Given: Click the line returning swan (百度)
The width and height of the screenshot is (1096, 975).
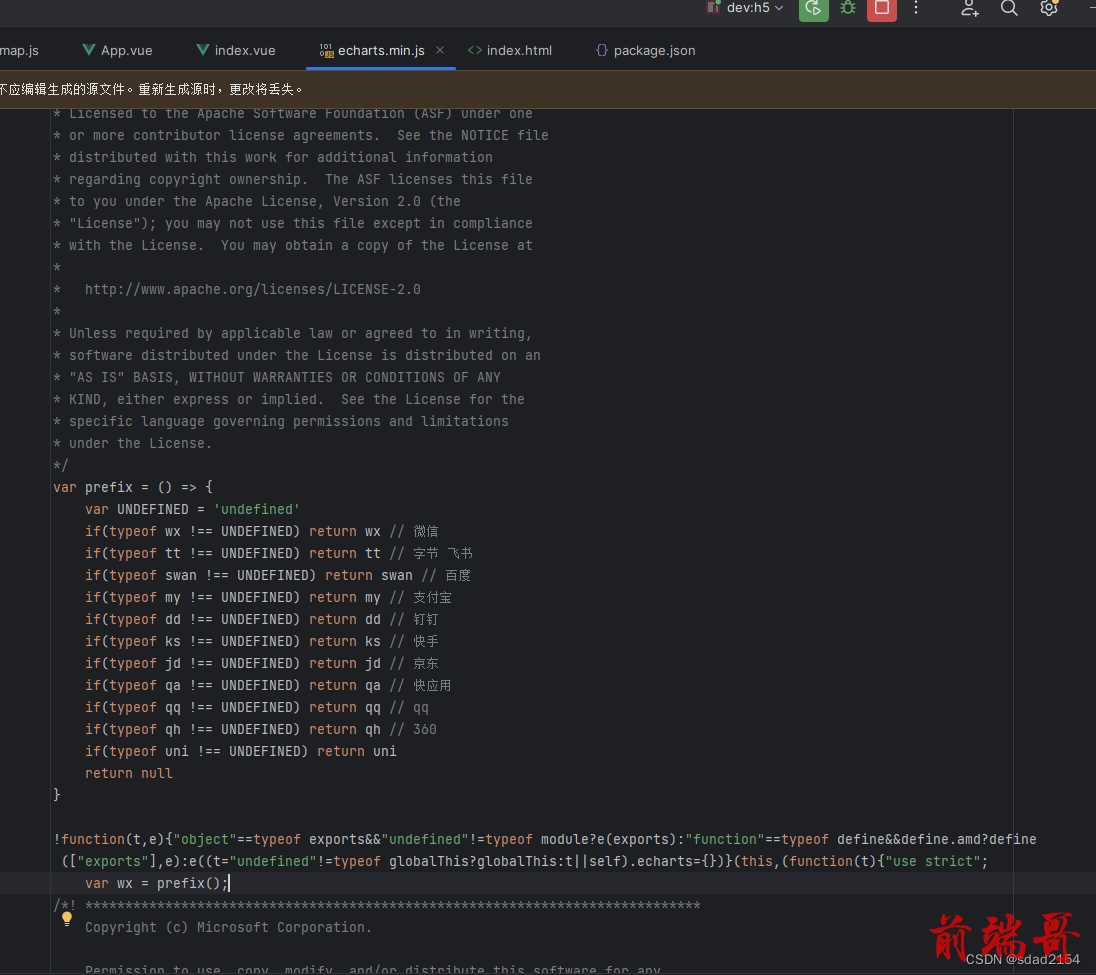Looking at the screenshot, I should click(x=277, y=575).
